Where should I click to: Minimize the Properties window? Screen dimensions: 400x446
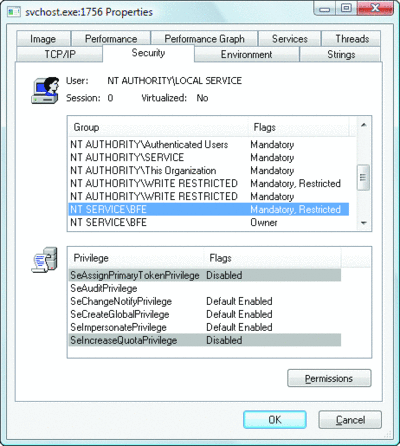tap(324, 8)
